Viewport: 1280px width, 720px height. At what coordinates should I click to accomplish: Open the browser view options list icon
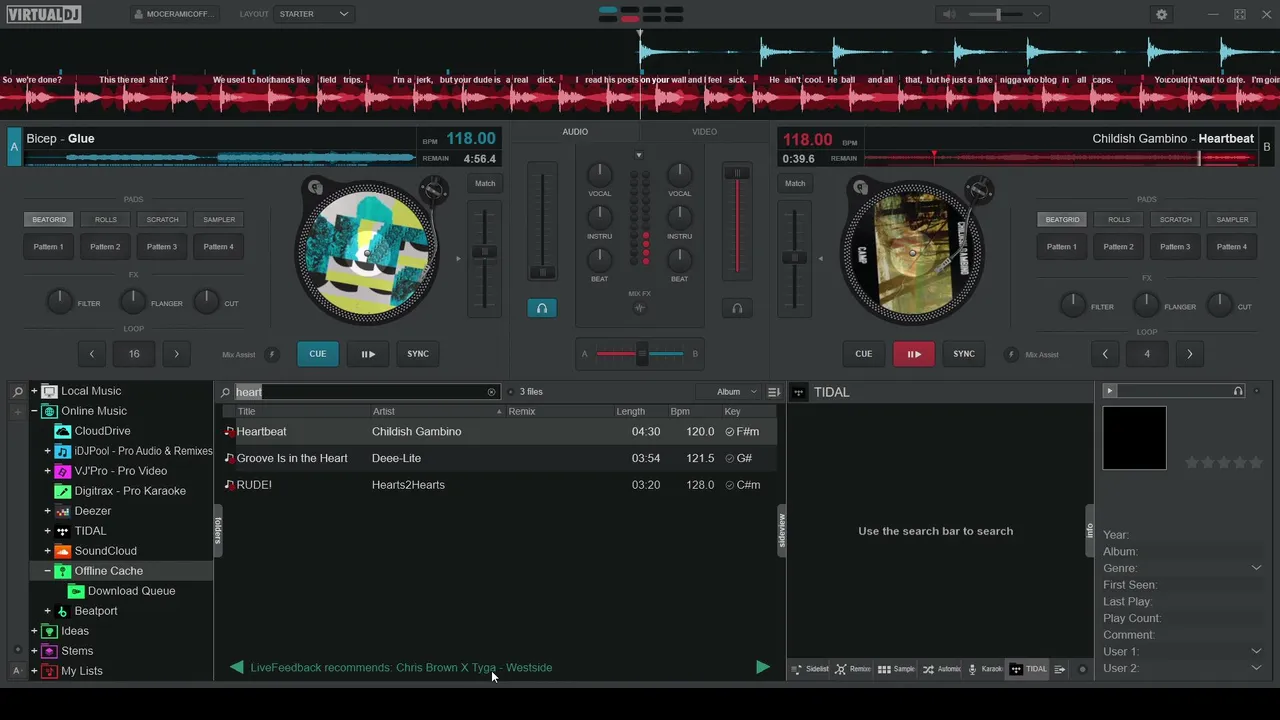point(773,392)
